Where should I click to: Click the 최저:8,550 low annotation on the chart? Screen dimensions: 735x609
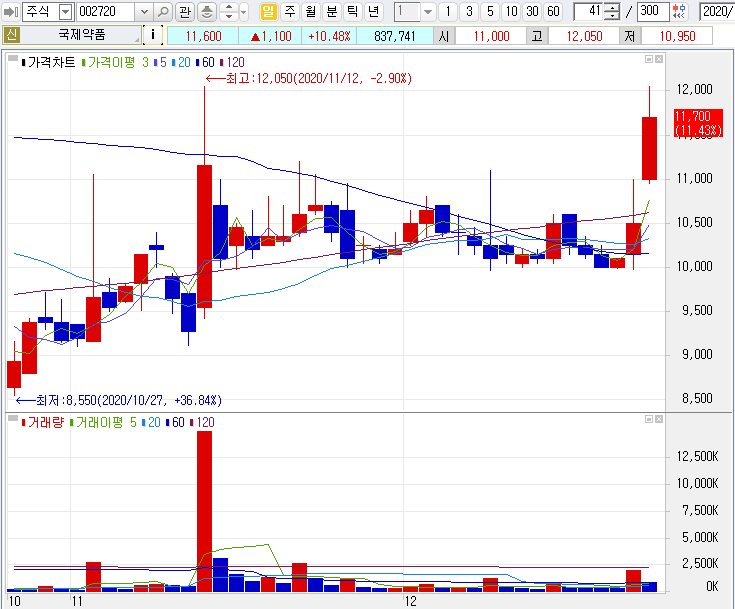click(119, 400)
